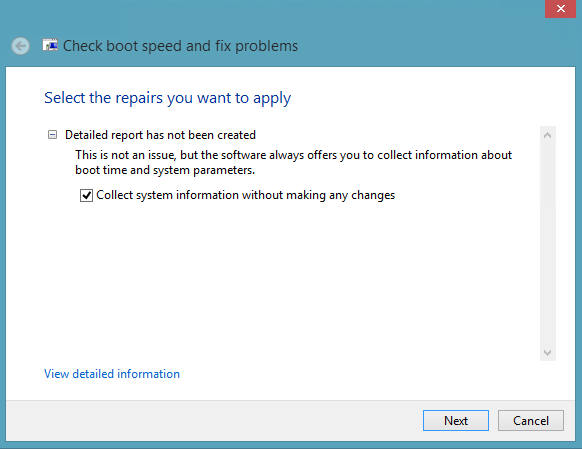Collapse the Detailed report section

tap(52, 135)
